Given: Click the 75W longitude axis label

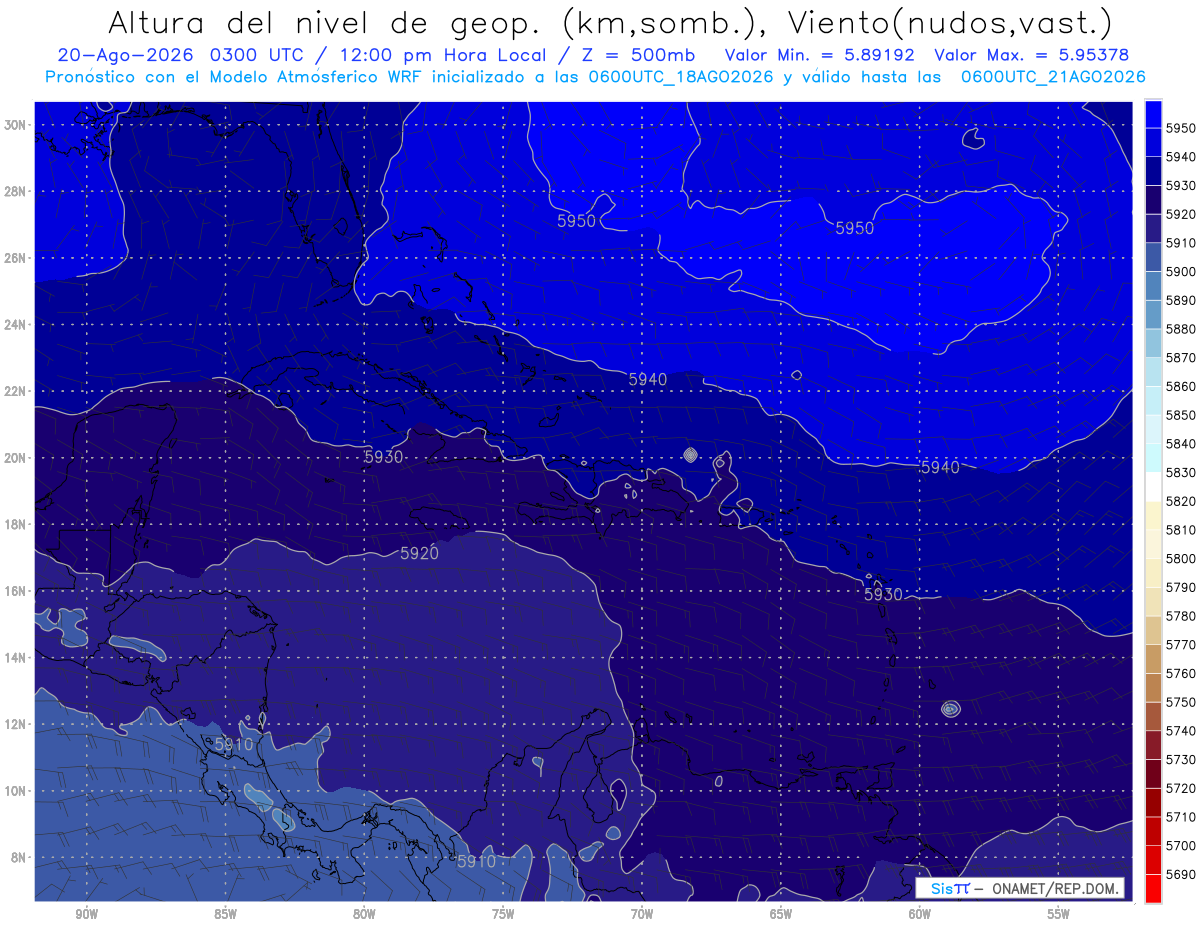Looking at the screenshot, I should coord(503,914).
